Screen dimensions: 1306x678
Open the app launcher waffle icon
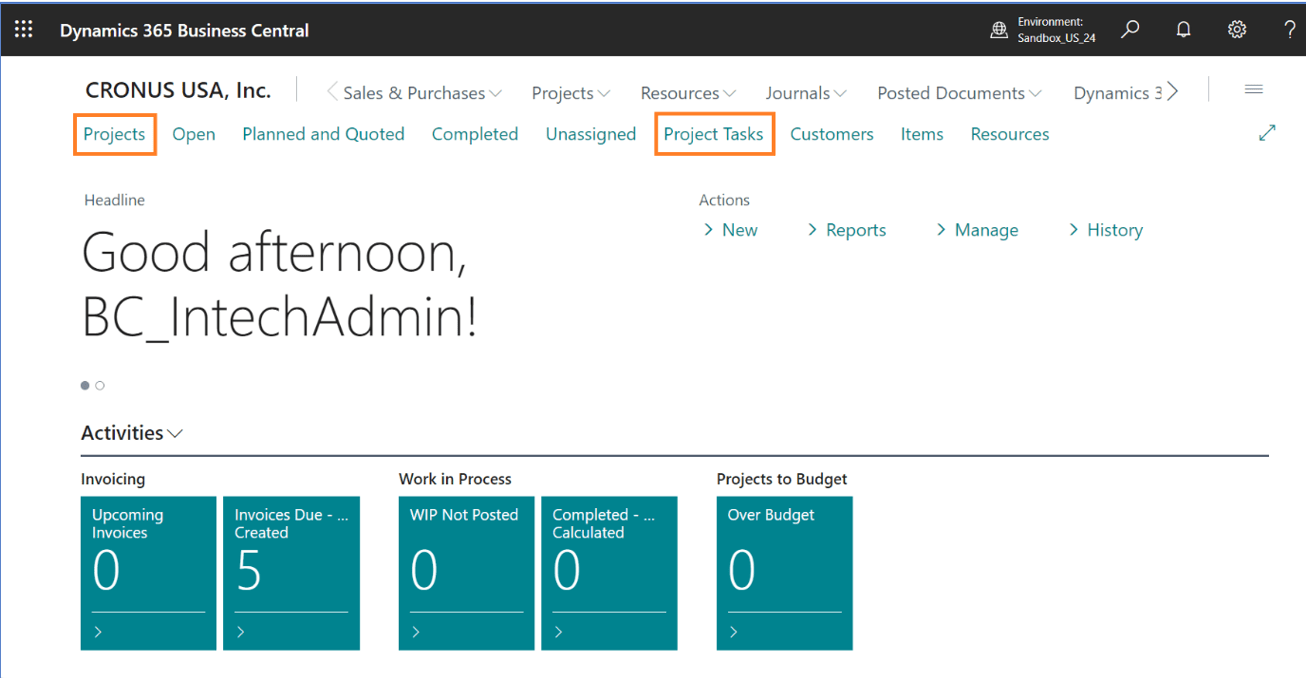tap(23, 30)
